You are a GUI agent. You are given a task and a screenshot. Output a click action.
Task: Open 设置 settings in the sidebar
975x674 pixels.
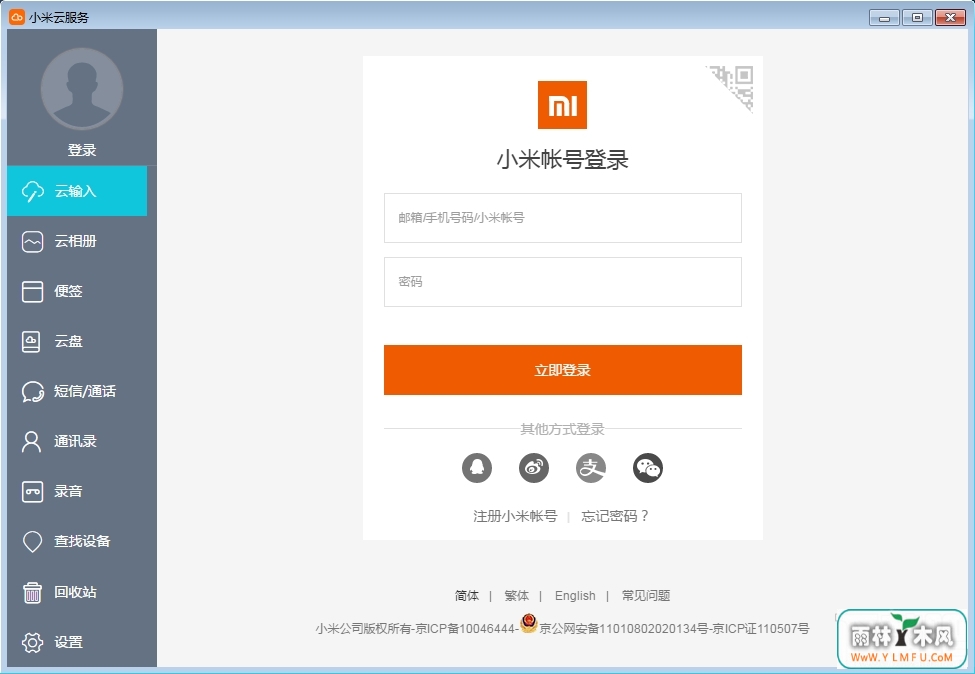(77, 642)
